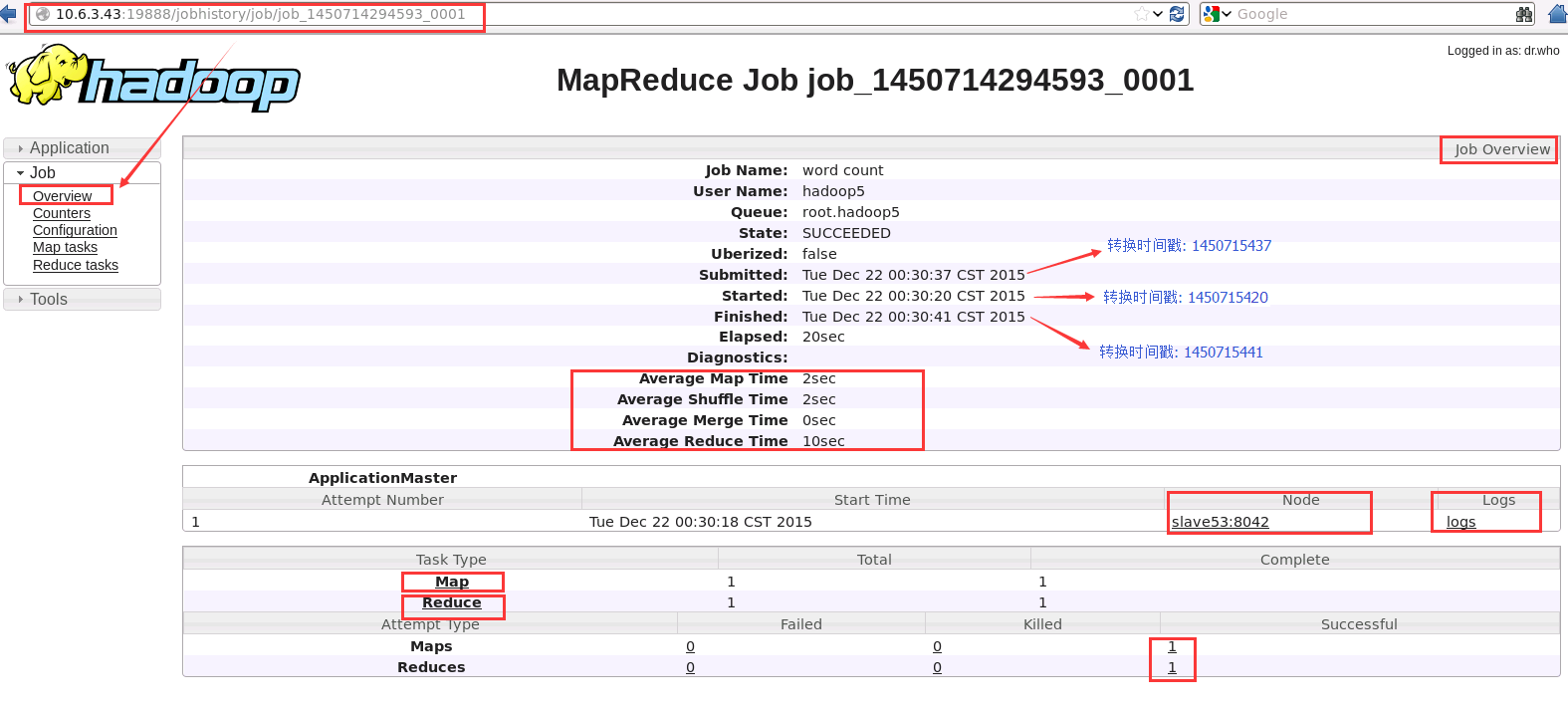The height and width of the screenshot is (710, 1568).
Task: Click the queue value 'root.hadoop5'
Action: (851, 212)
